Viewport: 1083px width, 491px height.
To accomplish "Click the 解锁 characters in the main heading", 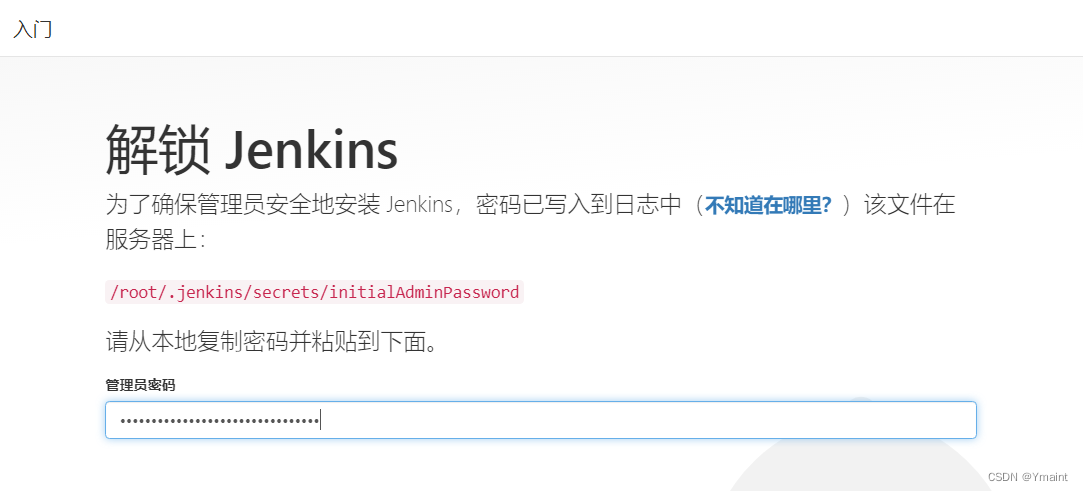I will (x=157, y=151).
